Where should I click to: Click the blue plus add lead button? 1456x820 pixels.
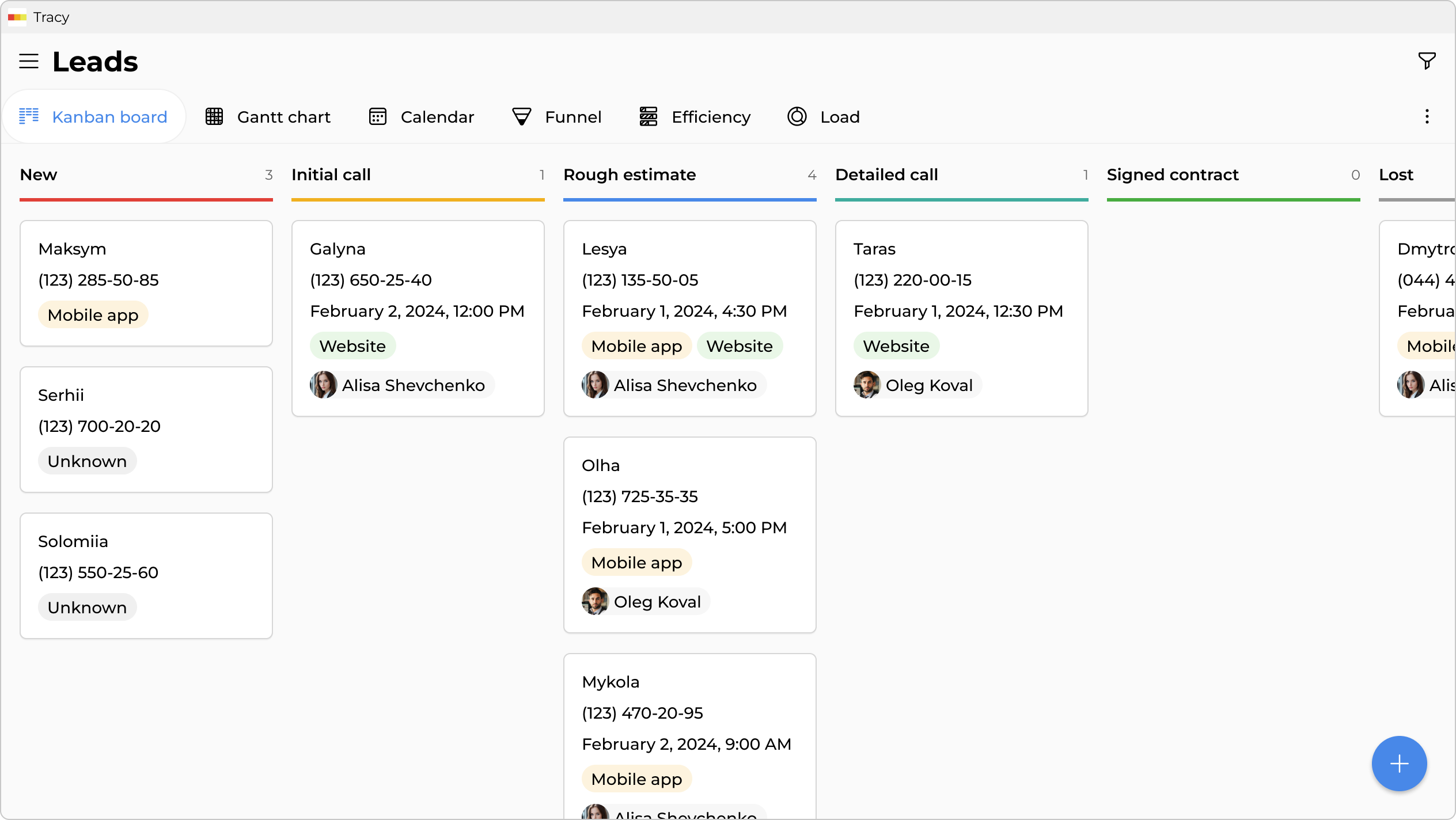pos(1399,764)
